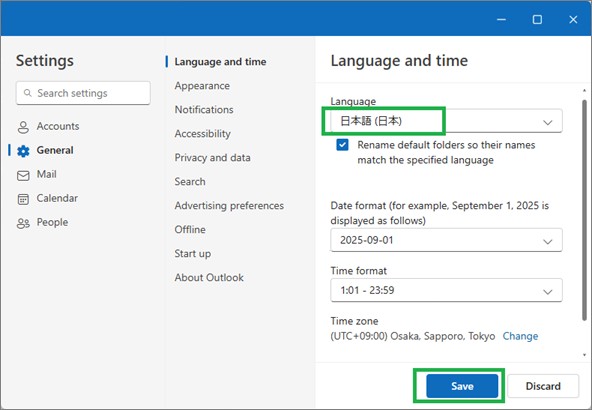Click the scrollbar down arrow

[x=584, y=355]
